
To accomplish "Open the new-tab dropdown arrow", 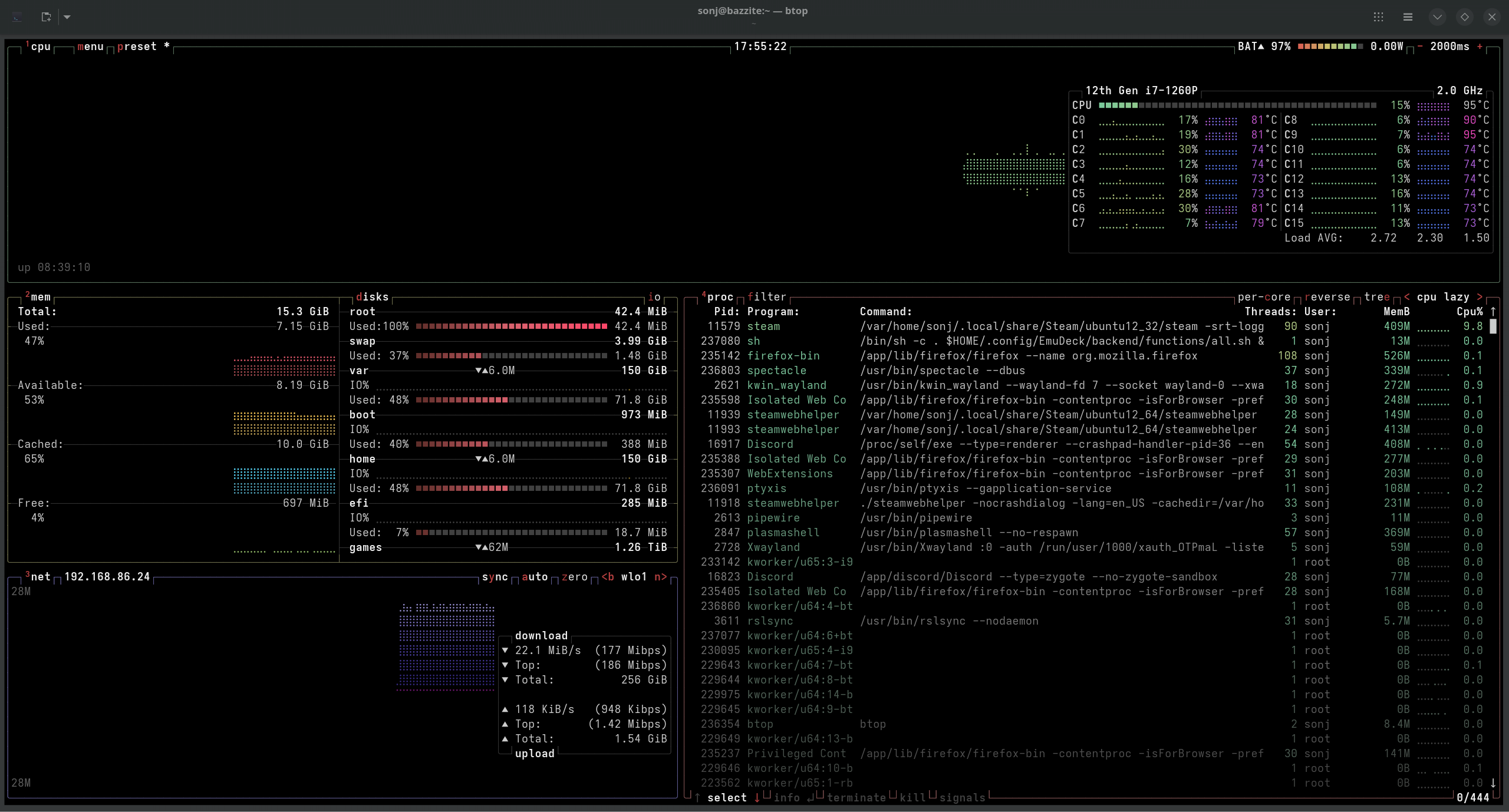I will pyautogui.click(x=67, y=16).
